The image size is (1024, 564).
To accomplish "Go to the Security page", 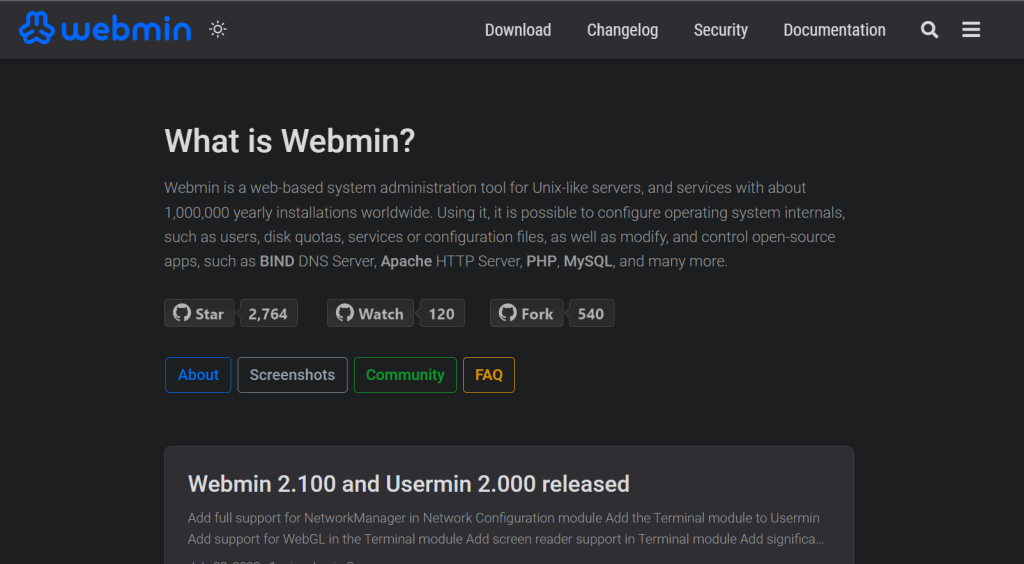I will click(720, 30).
